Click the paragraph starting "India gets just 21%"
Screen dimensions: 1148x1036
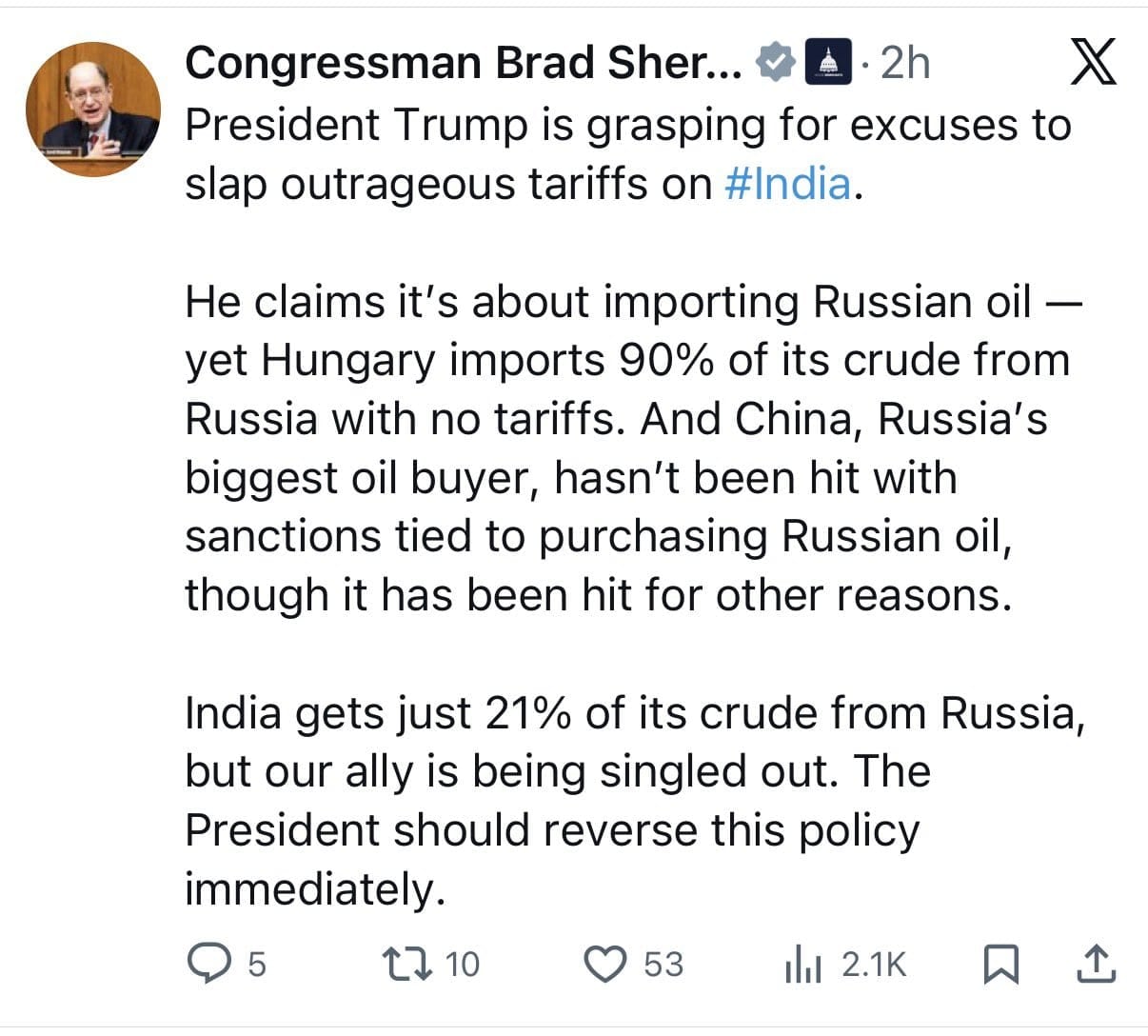pyautogui.click(x=628, y=800)
